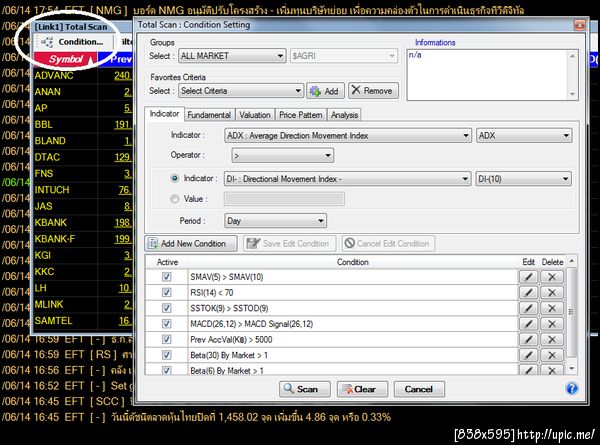
Task: Click the Clear button
Action: (x=362, y=389)
